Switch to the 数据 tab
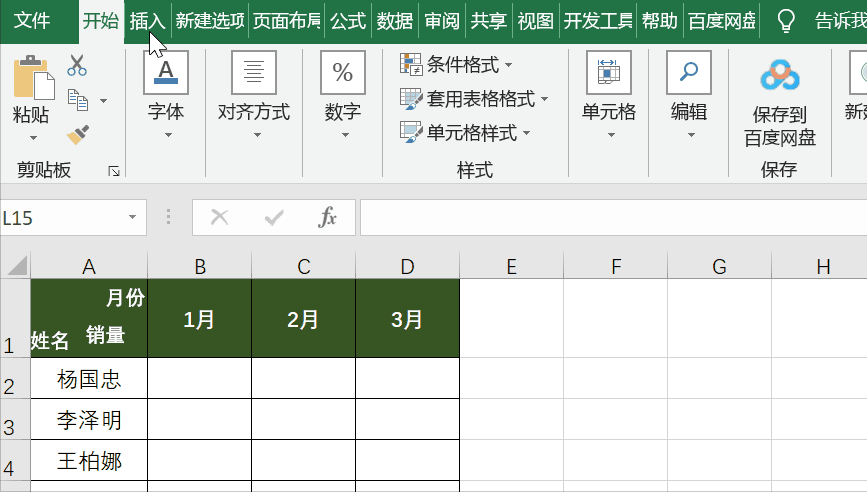Viewport: 867px width, 492px height. click(395, 21)
